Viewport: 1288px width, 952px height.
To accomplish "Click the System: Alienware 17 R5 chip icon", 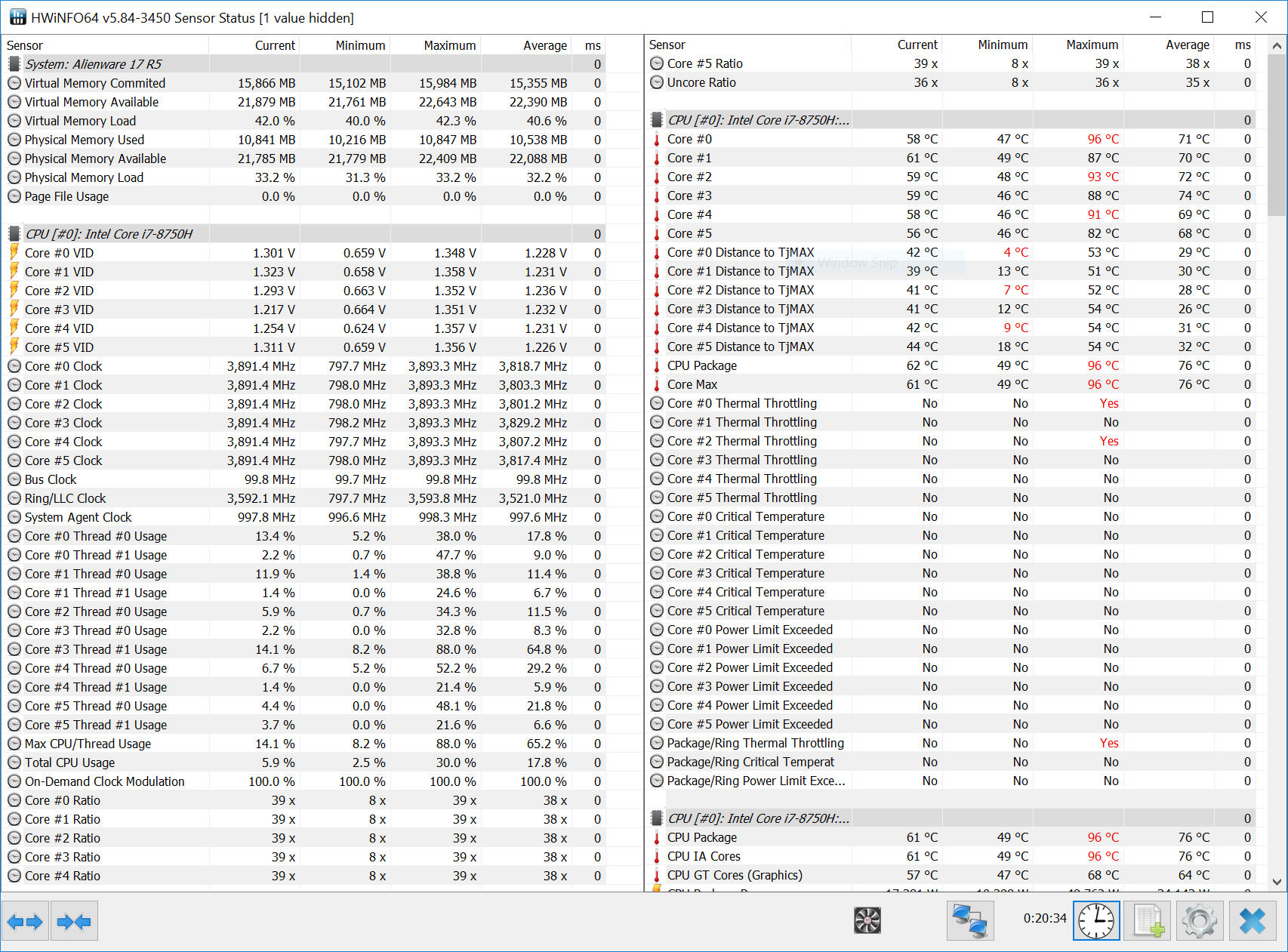I will [x=14, y=64].
